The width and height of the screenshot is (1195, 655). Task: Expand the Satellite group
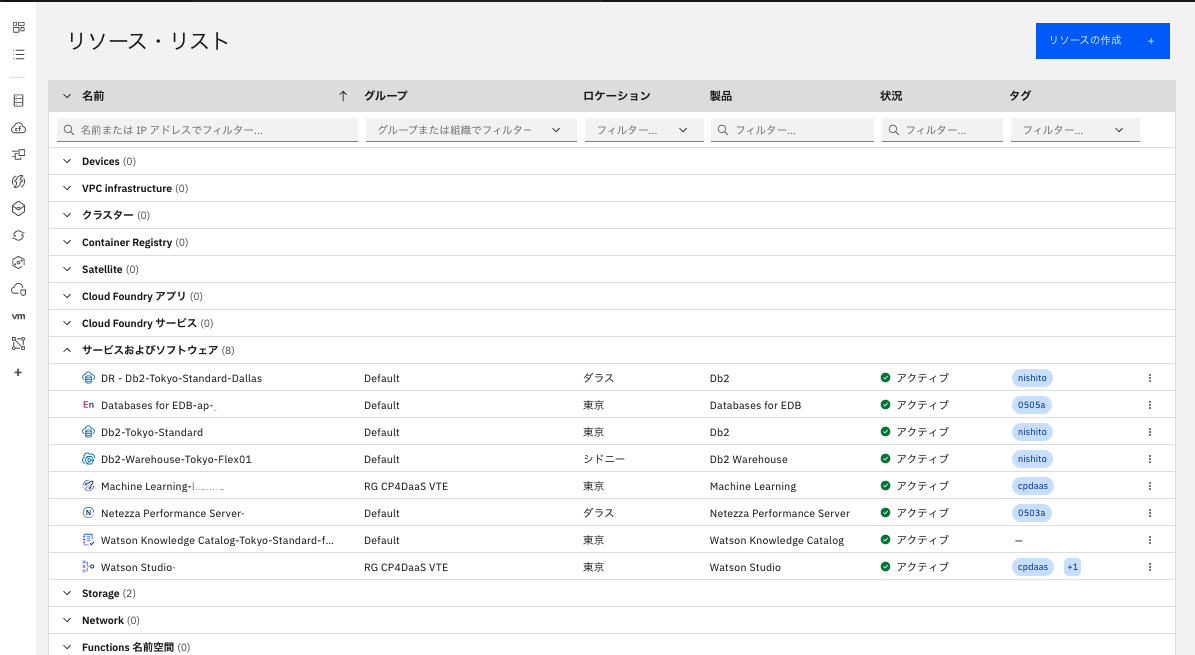coord(67,269)
